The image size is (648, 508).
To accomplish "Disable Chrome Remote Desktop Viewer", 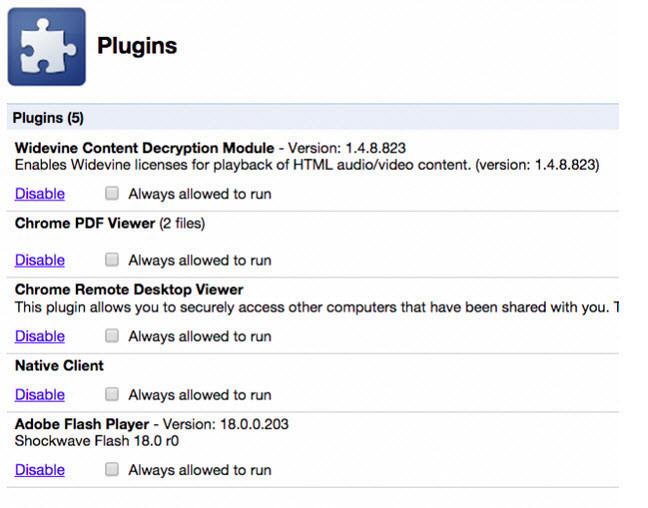I will point(40,336).
